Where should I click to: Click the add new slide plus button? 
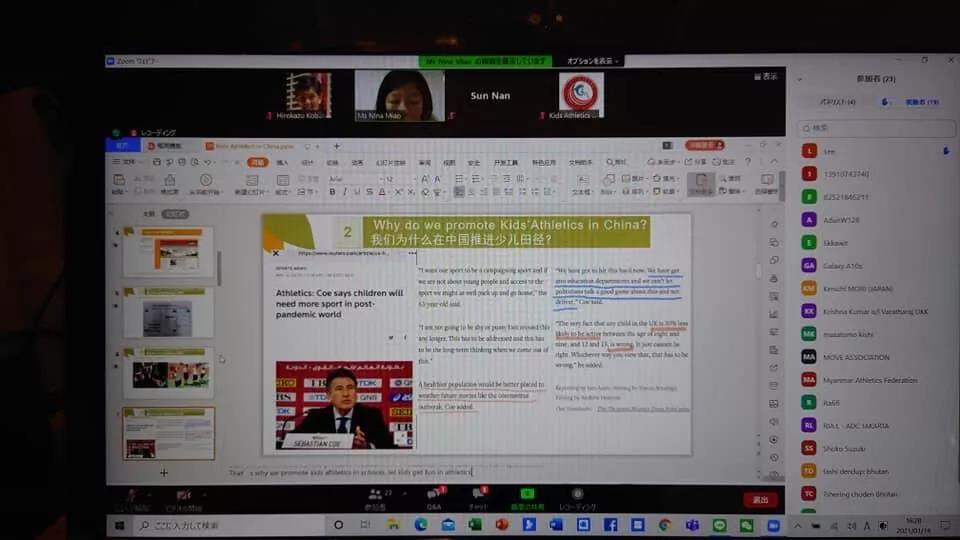coord(164,472)
